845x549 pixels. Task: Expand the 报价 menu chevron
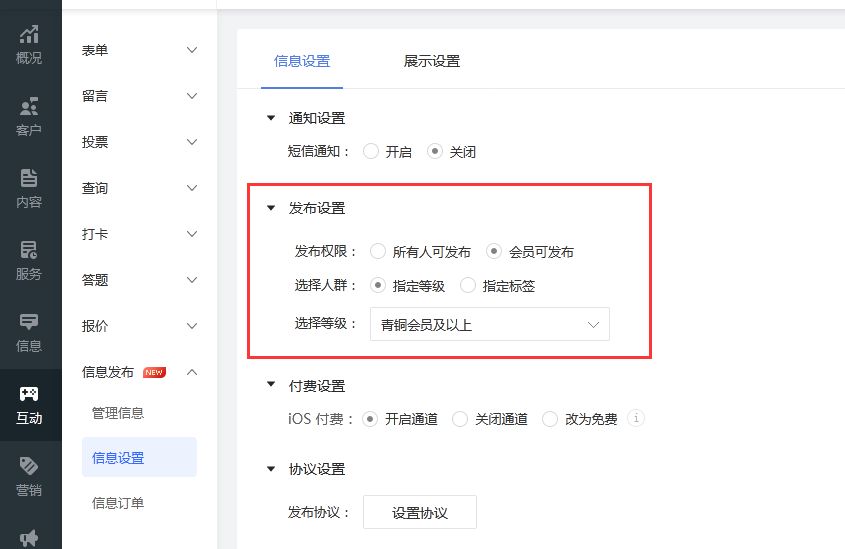(x=192, y=326)
